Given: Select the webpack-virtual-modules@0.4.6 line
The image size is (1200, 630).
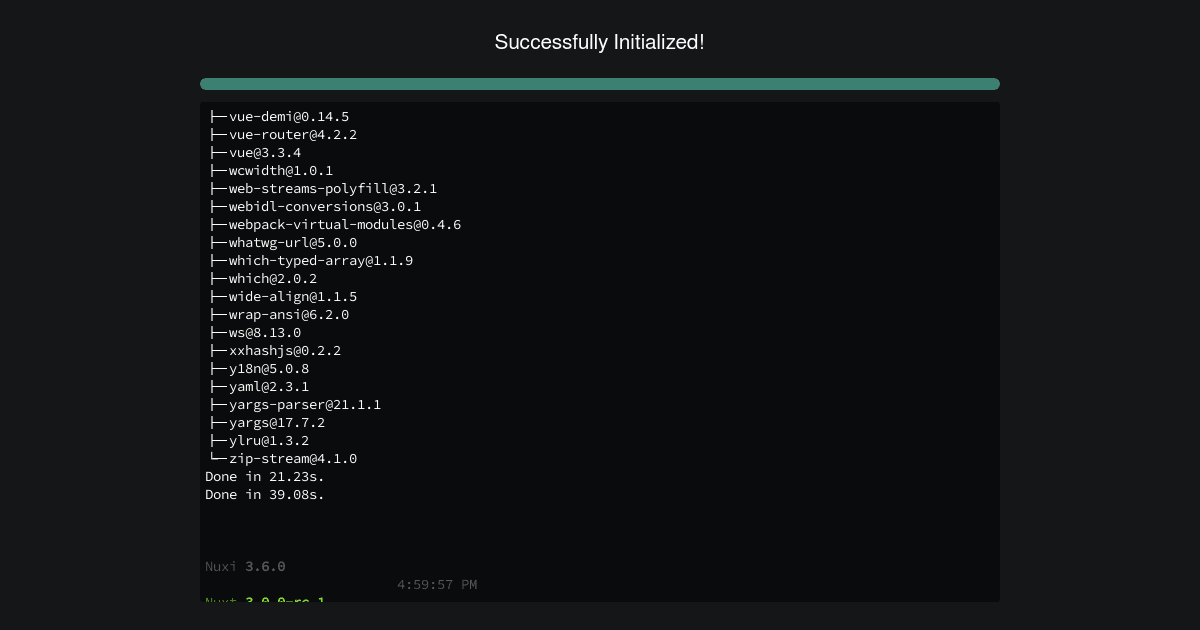Looking at the screenshot, I should pos(334,224).
